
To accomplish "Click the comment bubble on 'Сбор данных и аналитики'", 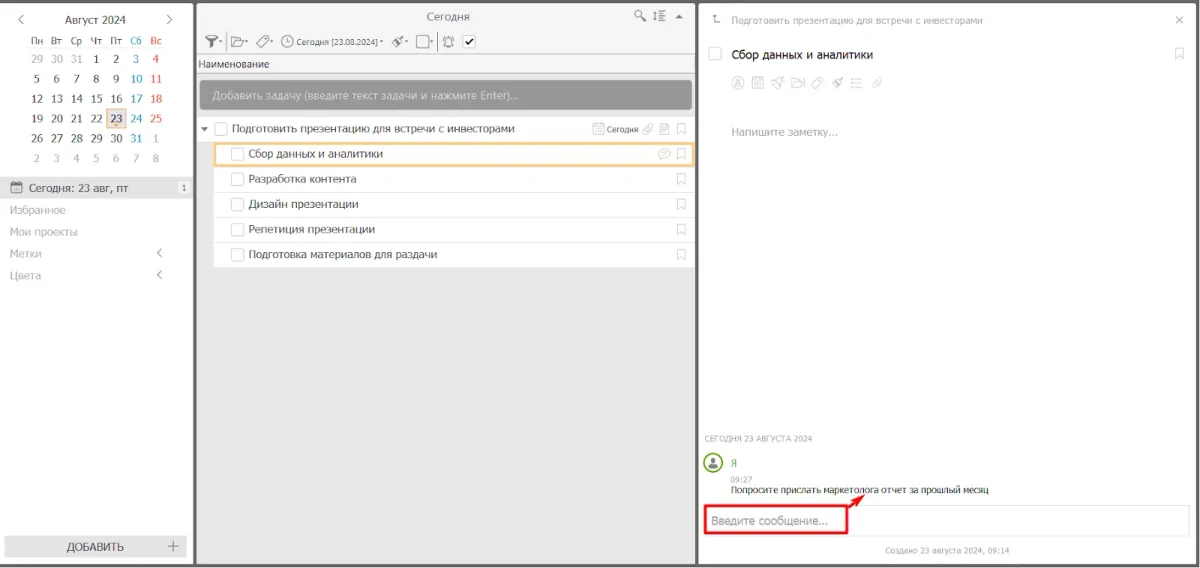I will (663, 154).
